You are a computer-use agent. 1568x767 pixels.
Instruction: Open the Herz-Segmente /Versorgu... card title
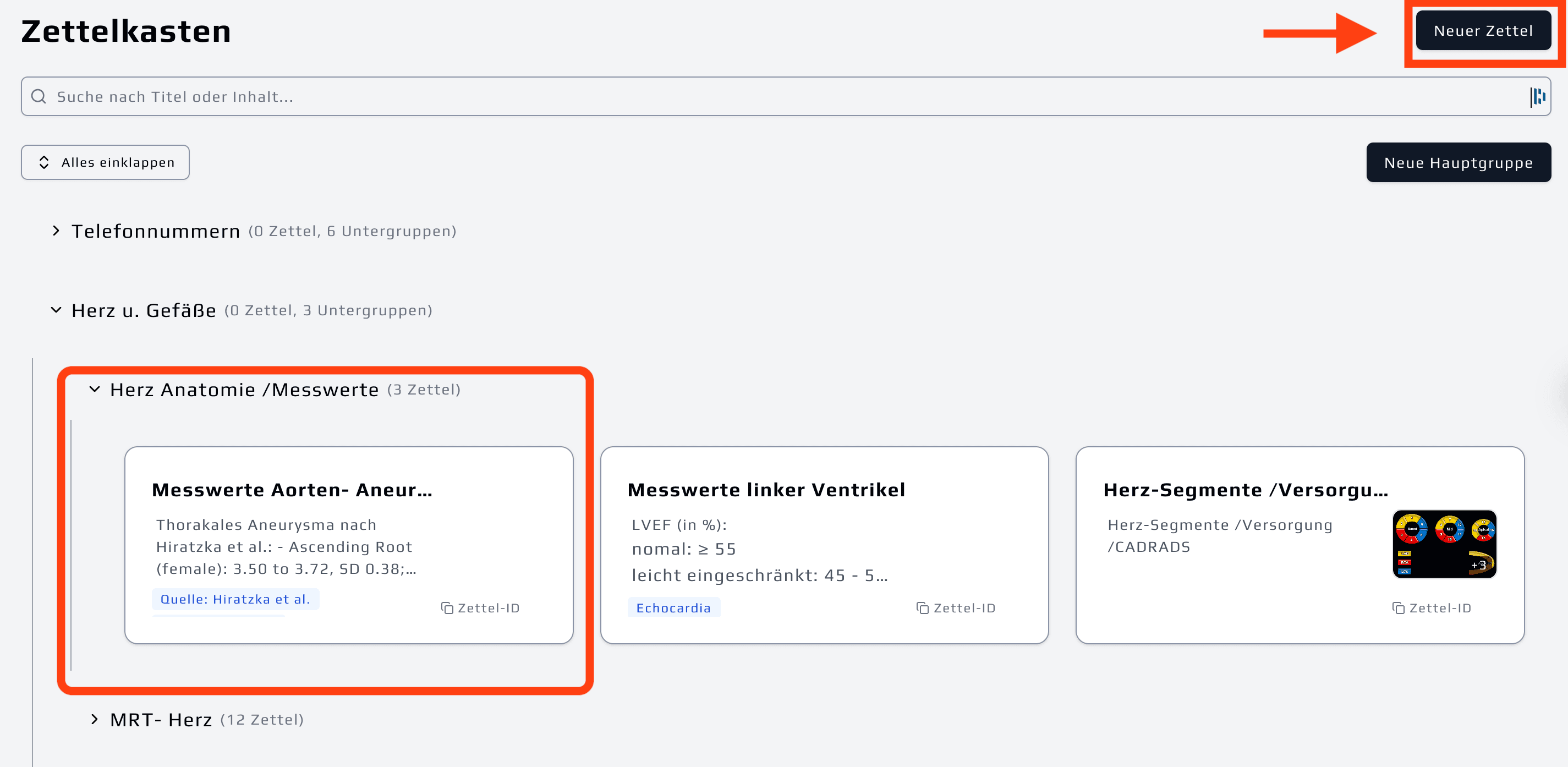1246,490
